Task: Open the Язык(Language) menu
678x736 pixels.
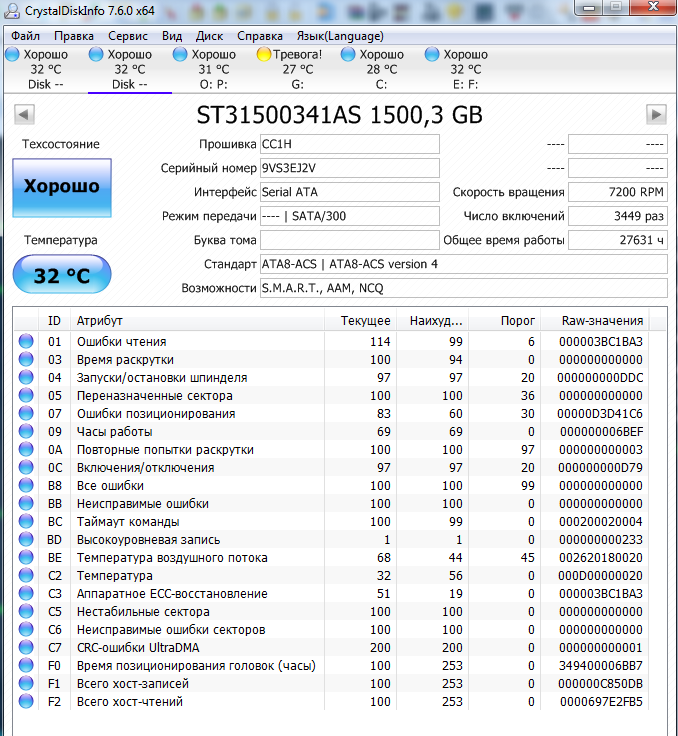Action: tap(340, 36)
